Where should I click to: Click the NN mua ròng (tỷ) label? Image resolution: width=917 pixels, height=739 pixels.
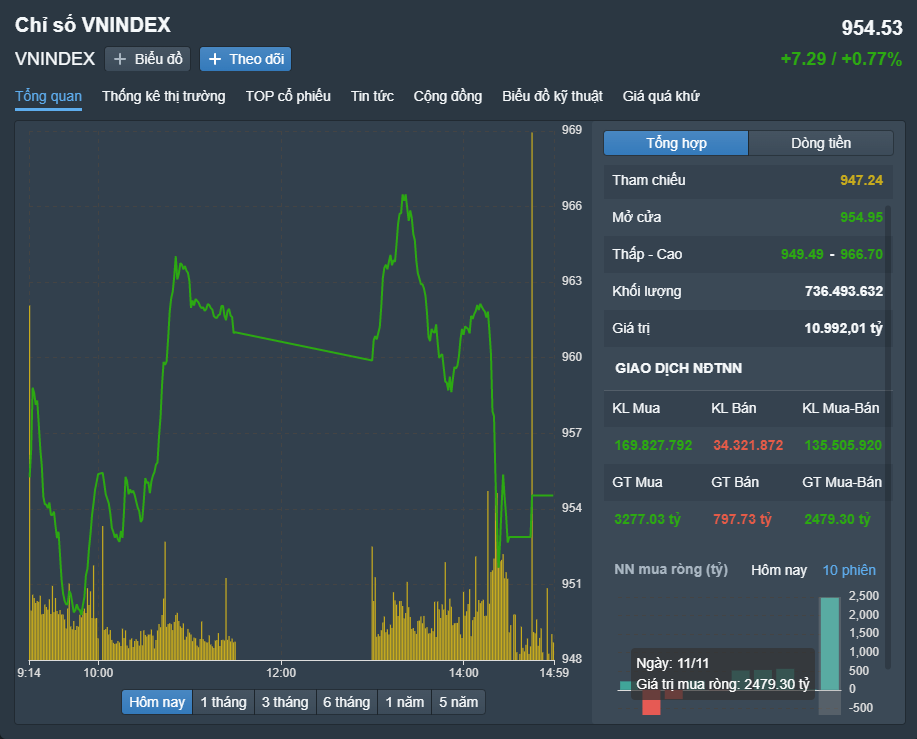pyautogui.click(x=671, y=570)
